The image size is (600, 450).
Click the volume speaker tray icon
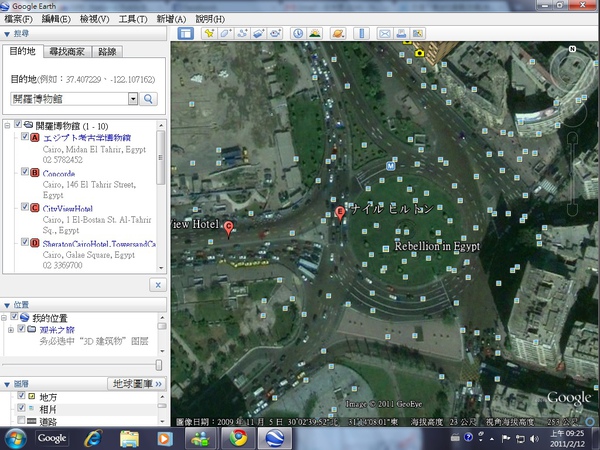click(535, 439)
